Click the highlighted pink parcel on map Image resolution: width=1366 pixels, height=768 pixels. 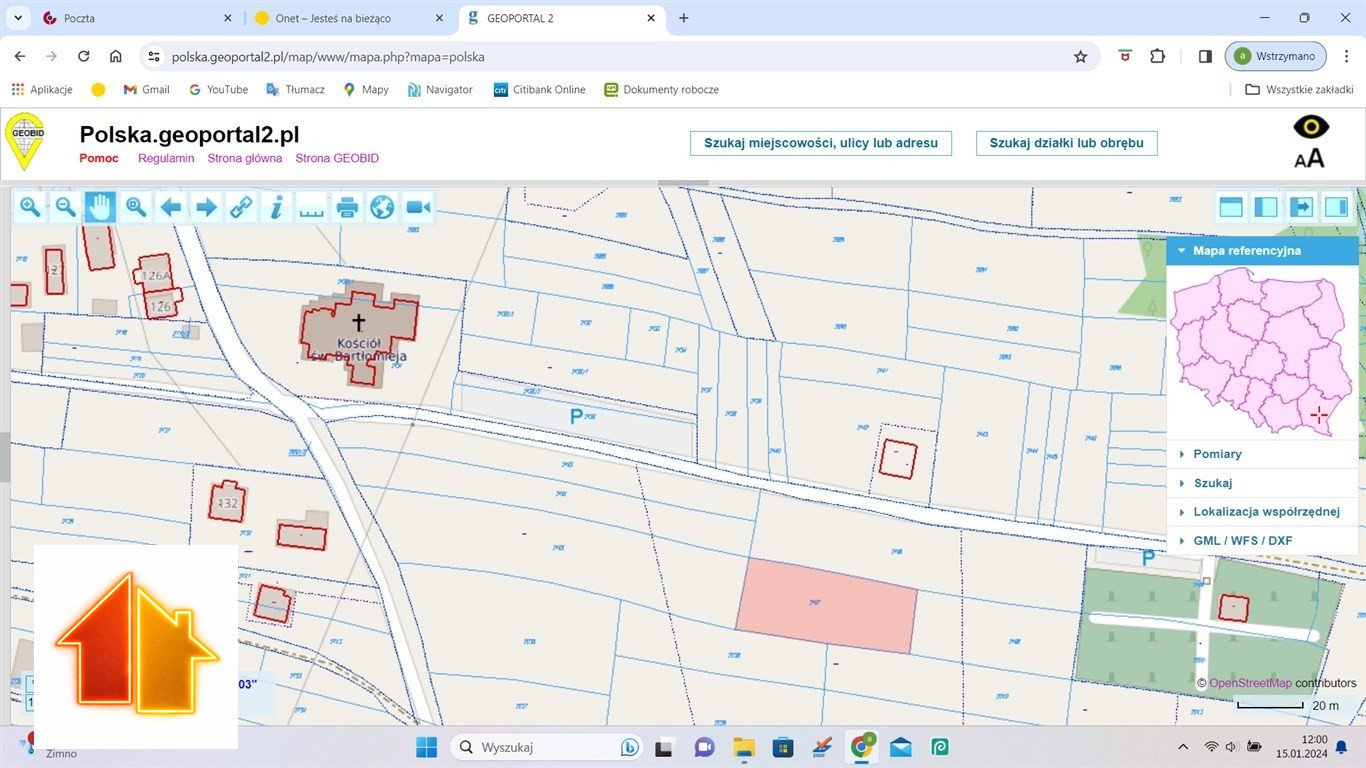[x=827, y=605]
